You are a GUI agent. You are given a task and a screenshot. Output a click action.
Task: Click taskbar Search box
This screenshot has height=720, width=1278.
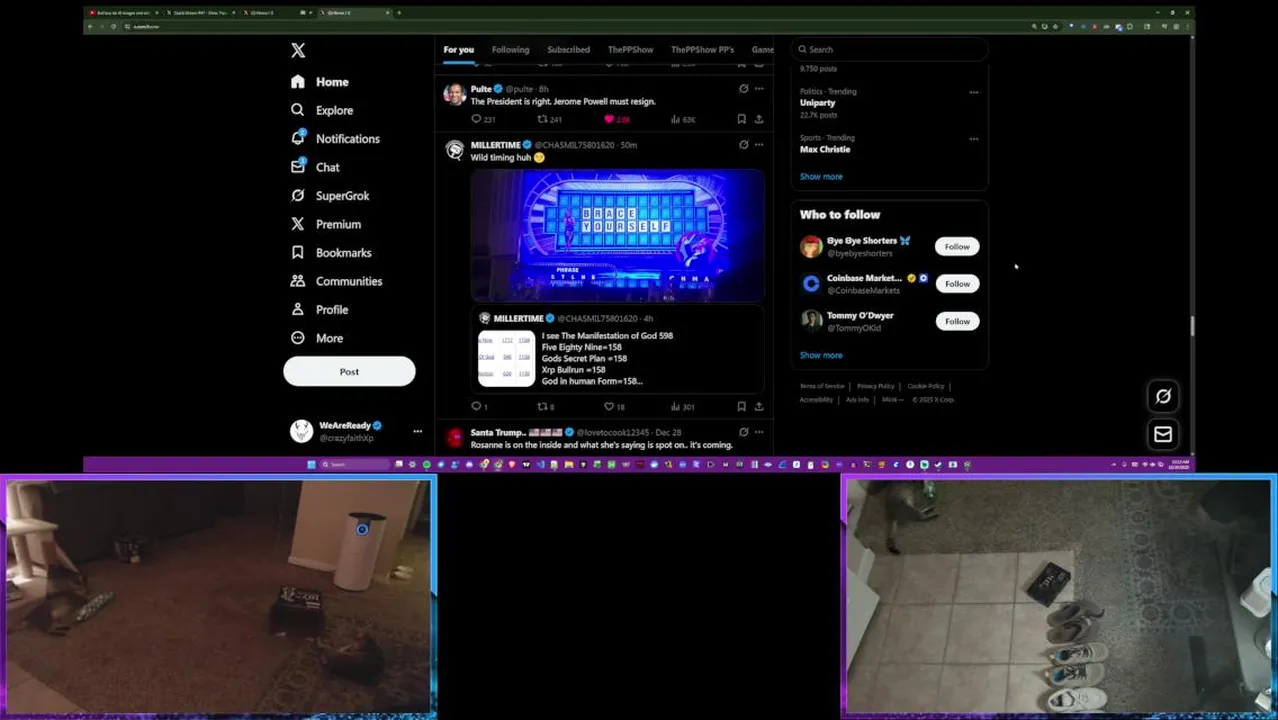(x=355, y=464)
